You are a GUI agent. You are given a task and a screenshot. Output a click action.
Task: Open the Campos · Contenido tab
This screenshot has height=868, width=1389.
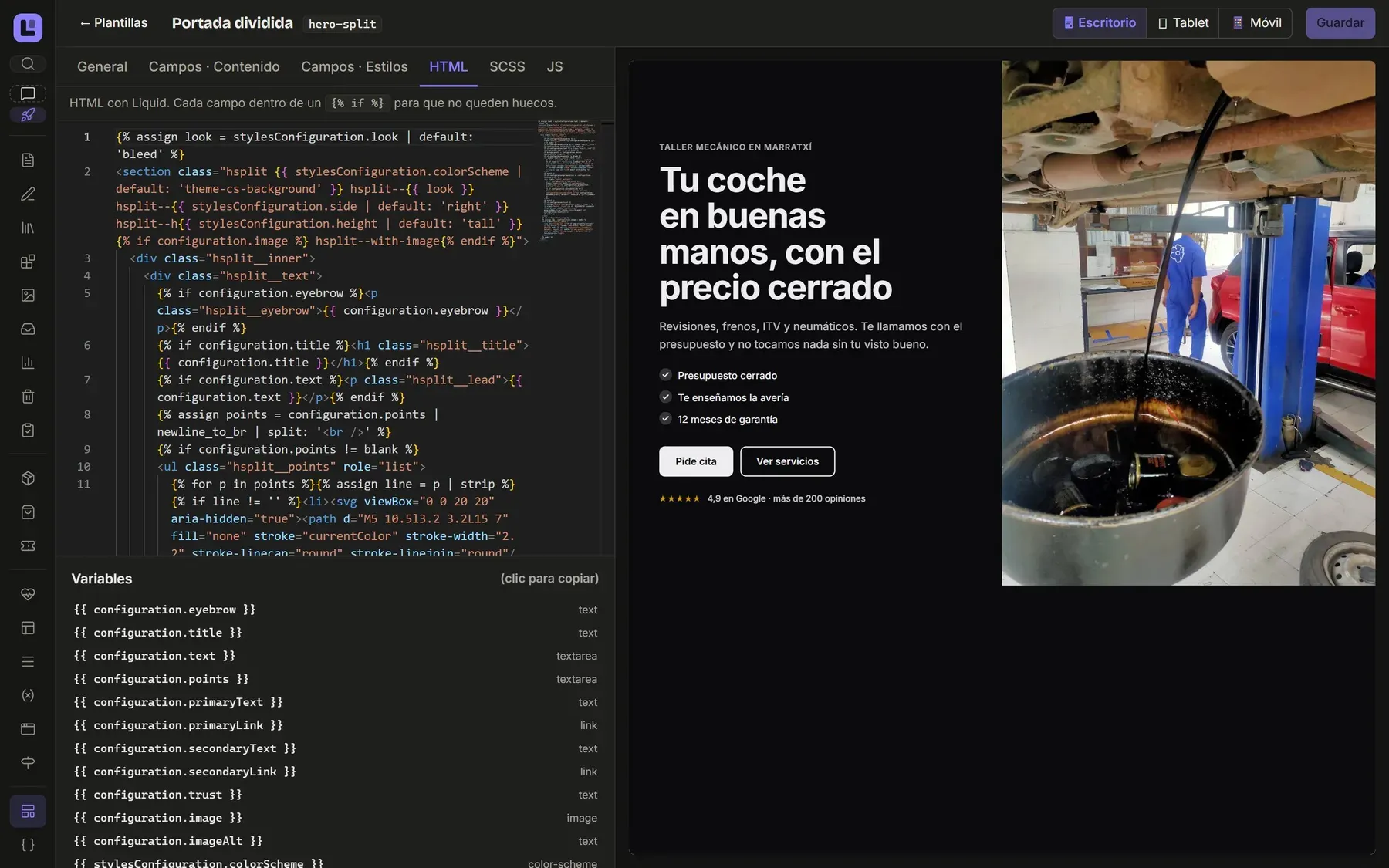pyautogui.click(x=214, y=67)
